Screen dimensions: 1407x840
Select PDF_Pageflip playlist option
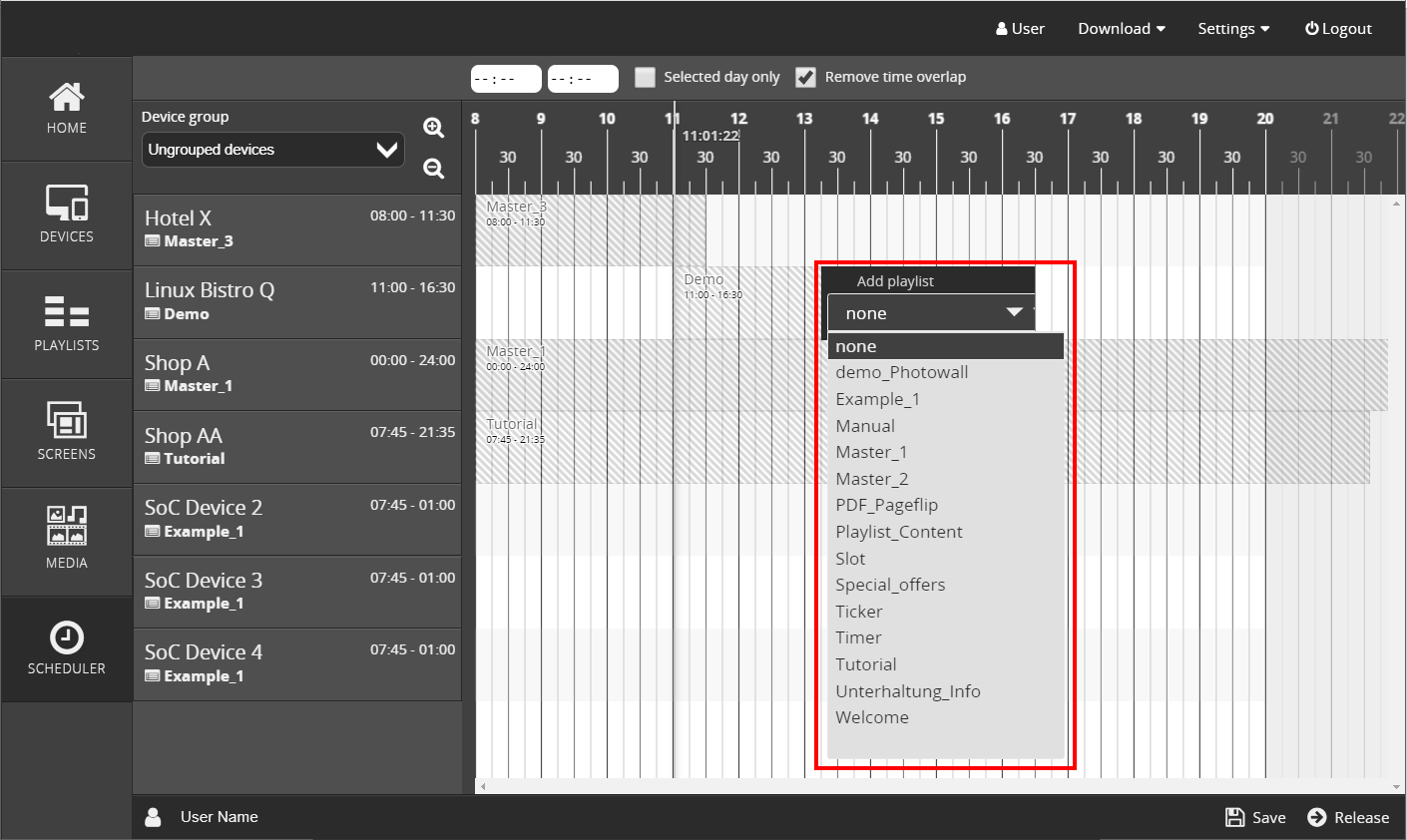pos(946,505)
